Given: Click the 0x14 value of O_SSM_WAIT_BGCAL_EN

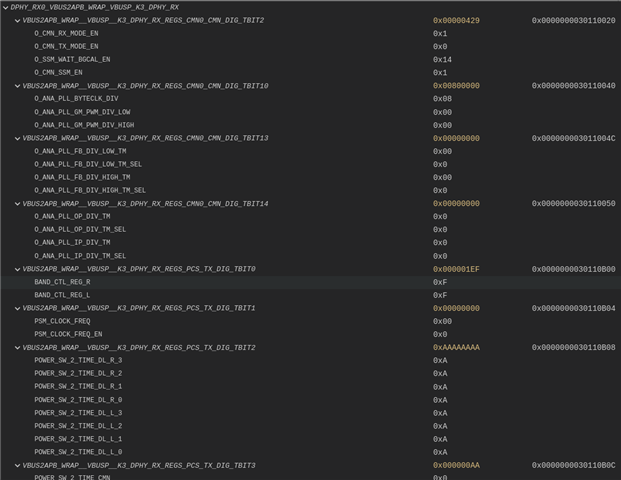Looking at the screenshot, I should tap(440, 59).
